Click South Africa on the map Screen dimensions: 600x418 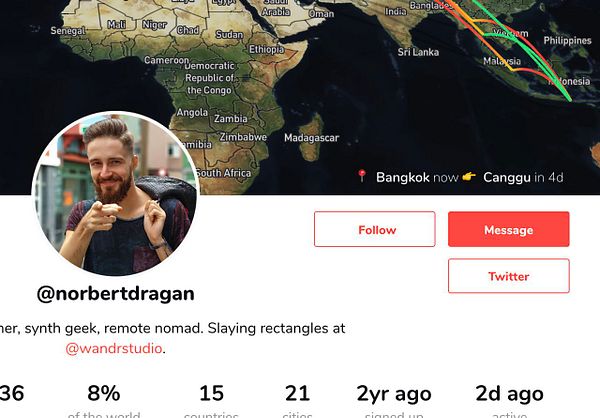pyautogui.click(x=224, y=173)
